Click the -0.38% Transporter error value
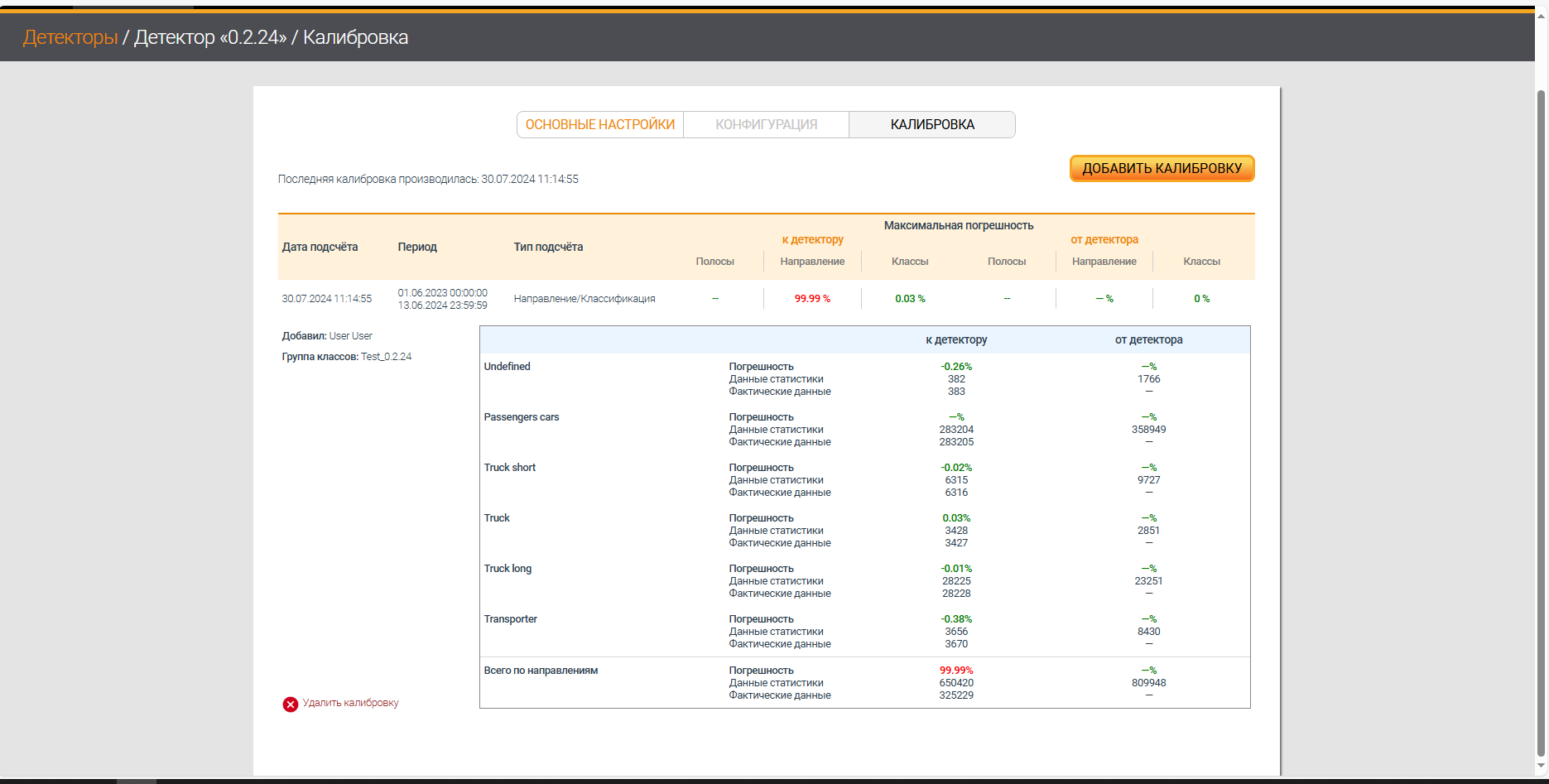The height and width of the screenshot is (784, 1549). [x=956, y=619]
